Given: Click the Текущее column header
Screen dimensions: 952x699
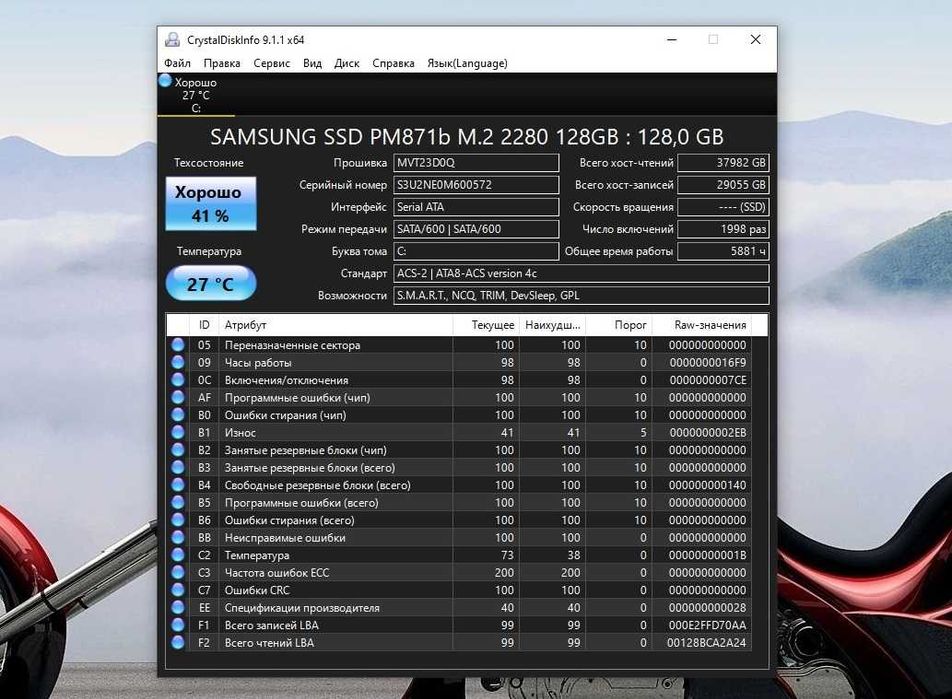Looking at the screenshot, I should [486, 325].
